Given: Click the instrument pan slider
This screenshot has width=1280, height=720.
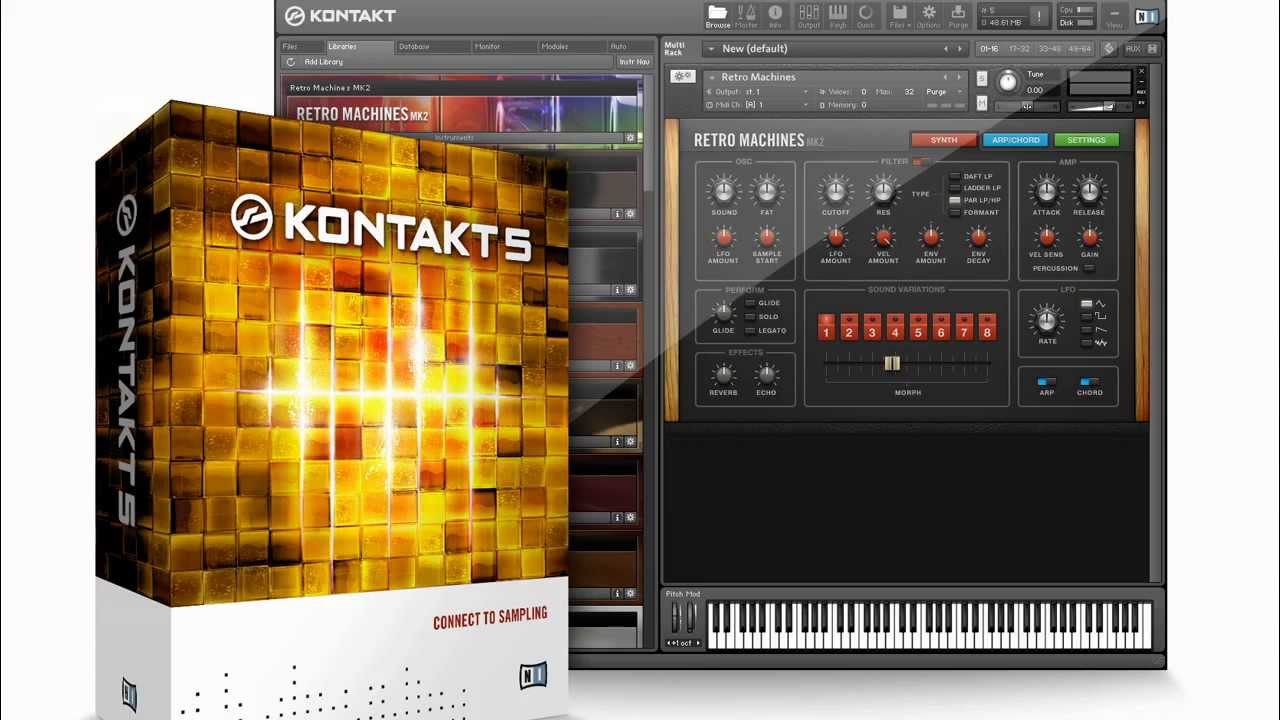Looking at the screenshot, I should tap(1027, 106).
